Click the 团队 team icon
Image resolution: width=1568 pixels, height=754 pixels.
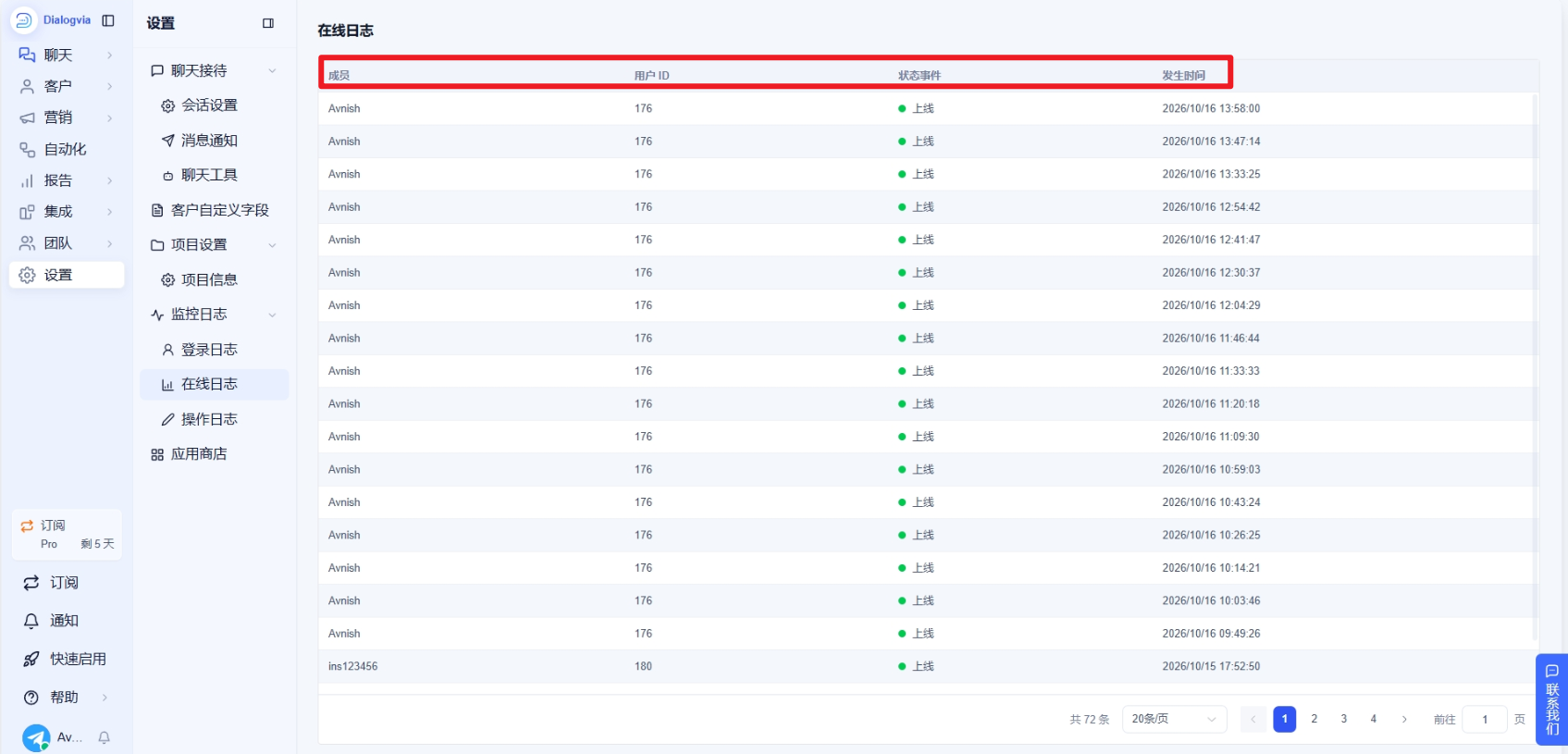(x=27, y=243)
